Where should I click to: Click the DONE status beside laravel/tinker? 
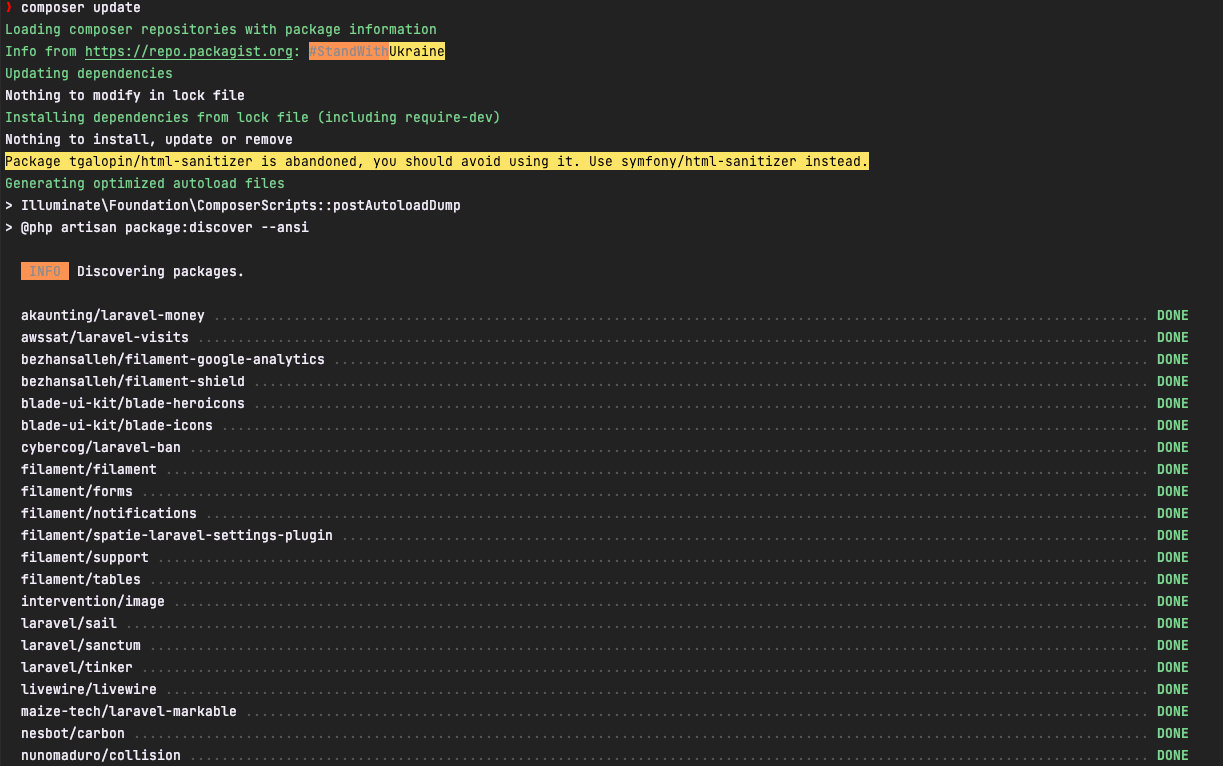tap(1171, 667)
